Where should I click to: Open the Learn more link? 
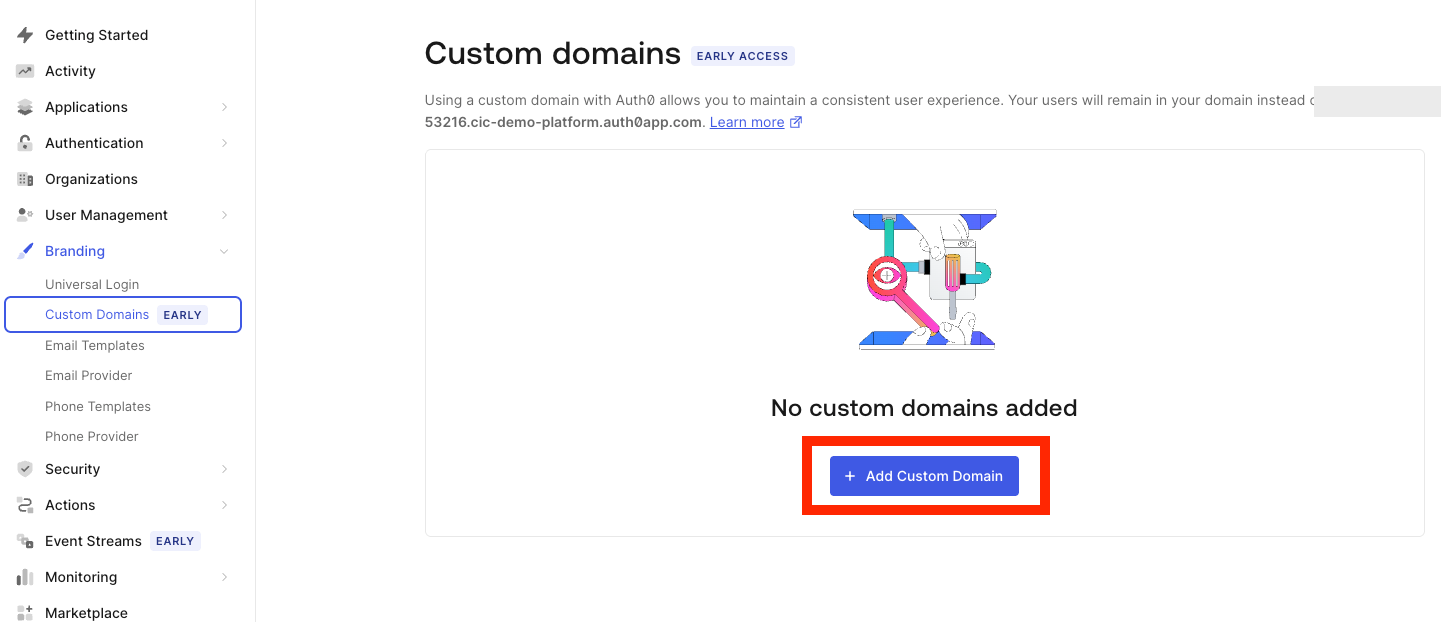point(747,122)
